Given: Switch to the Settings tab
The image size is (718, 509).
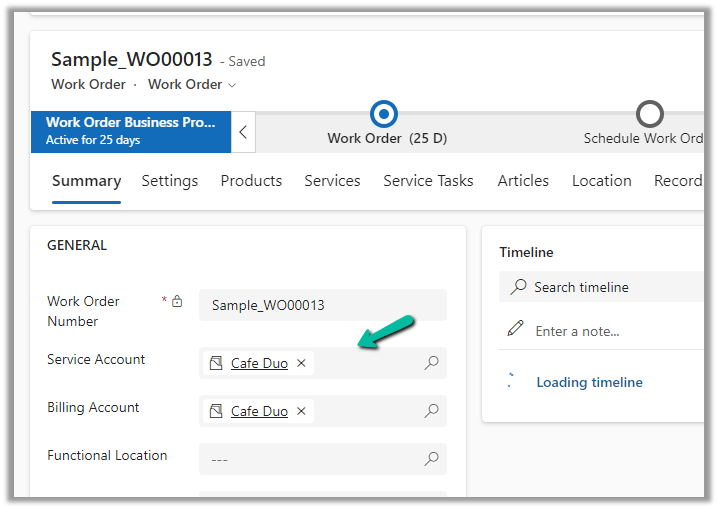Looking at the screenshot, I should (x=169, y=181).
